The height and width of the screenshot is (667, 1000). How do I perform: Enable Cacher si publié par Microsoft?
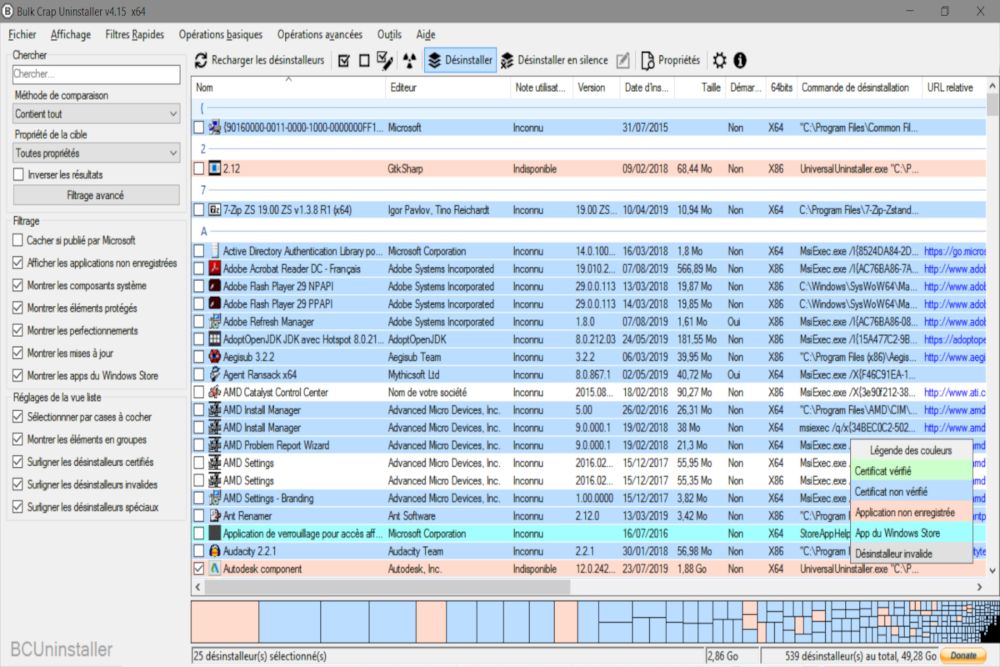pos(18,240)
